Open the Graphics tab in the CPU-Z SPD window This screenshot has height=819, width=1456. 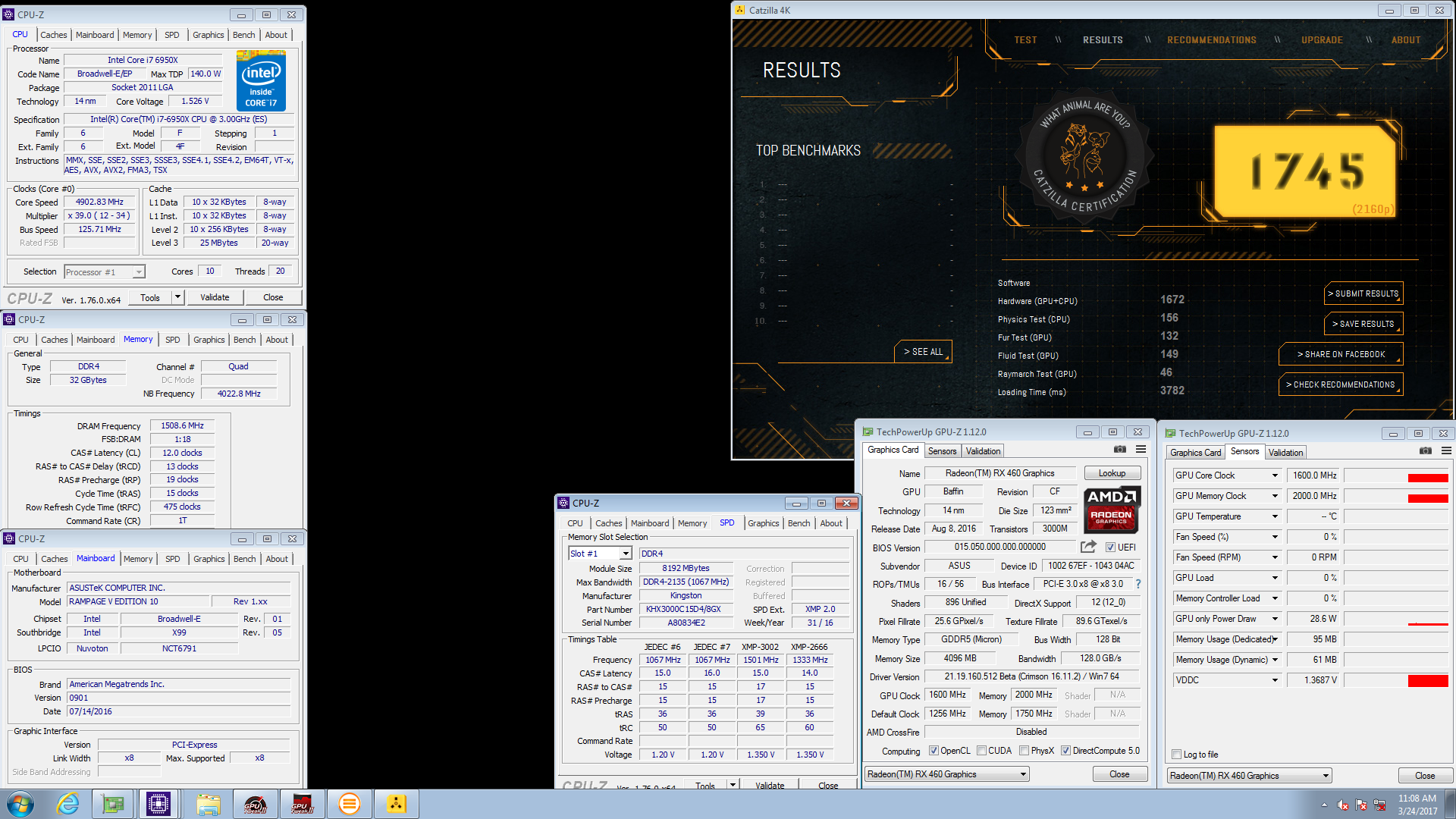[763, 523]
